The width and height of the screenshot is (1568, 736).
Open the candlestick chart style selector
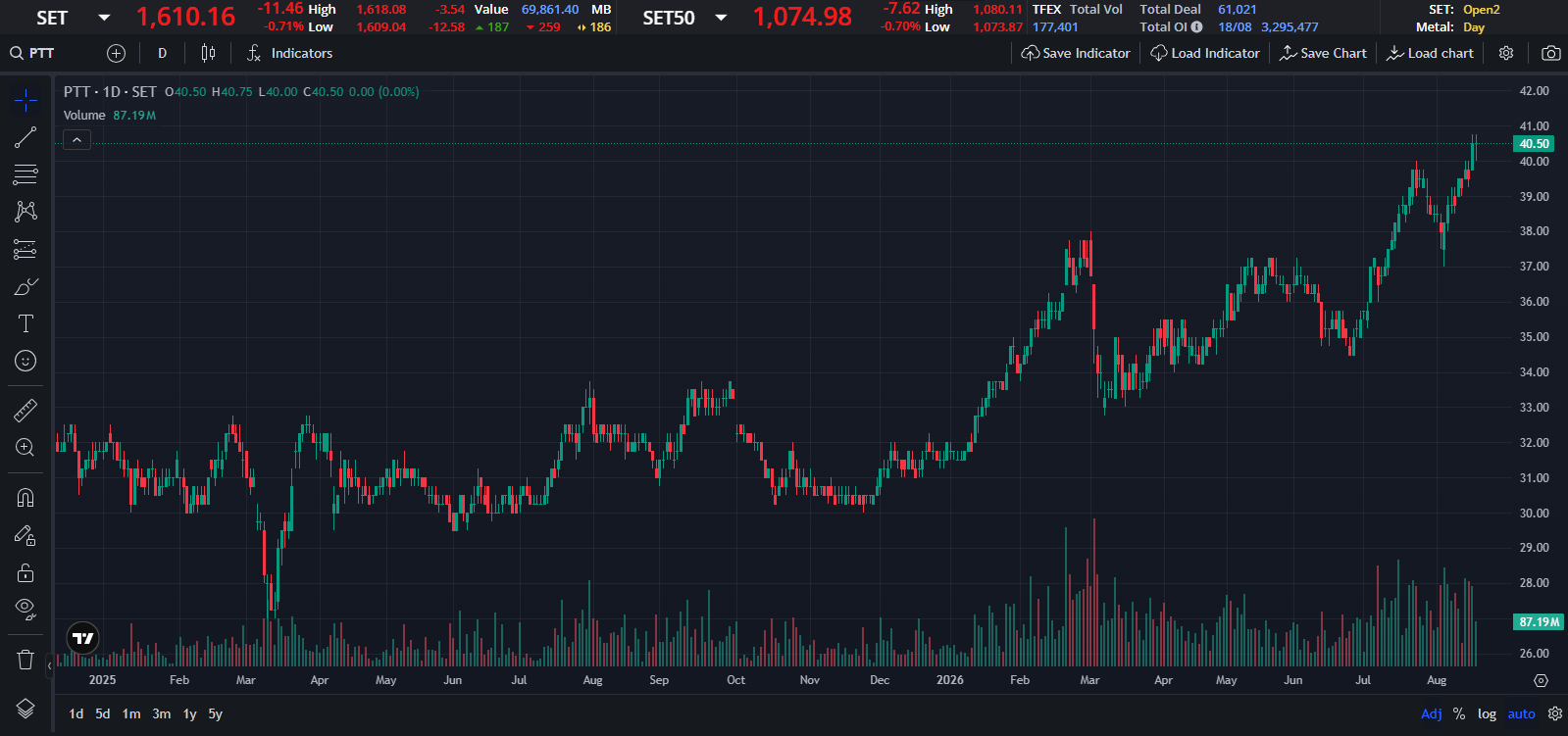[x=208, y=53]
